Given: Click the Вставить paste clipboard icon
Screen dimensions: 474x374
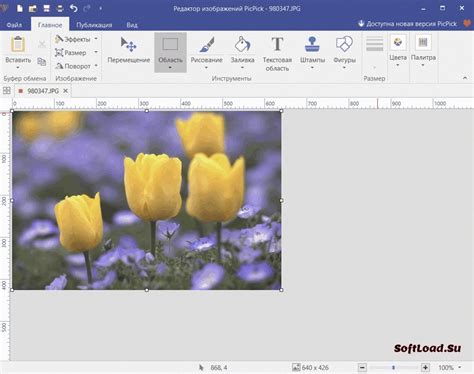Looking at the screenshot, I should coord(18,44).
